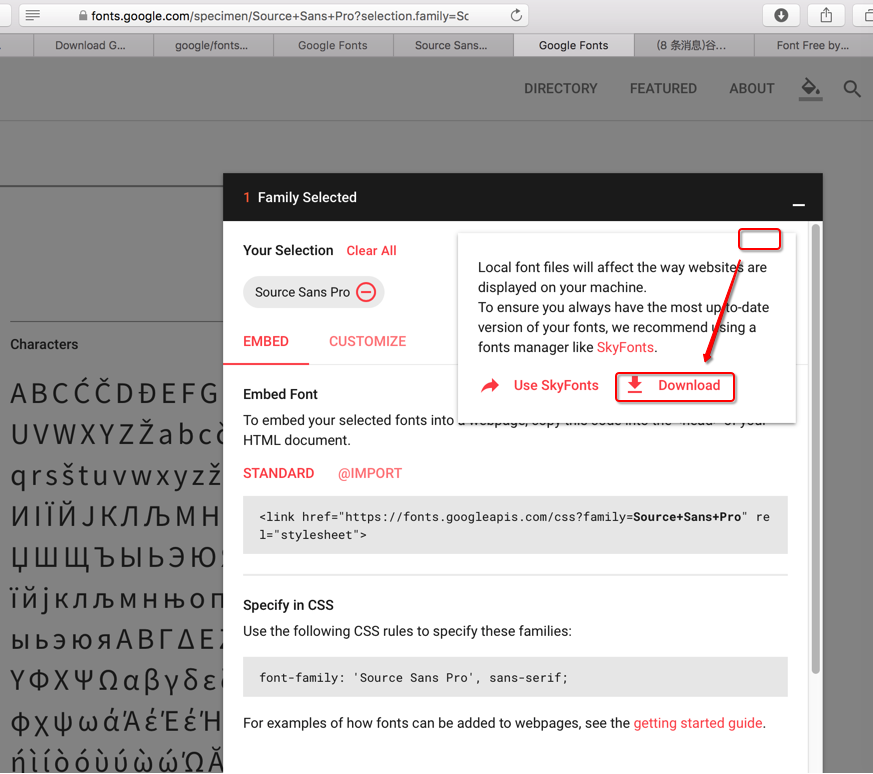Click the Safari reader view icon
873x774 pixels.
click(x=33, y=15)
